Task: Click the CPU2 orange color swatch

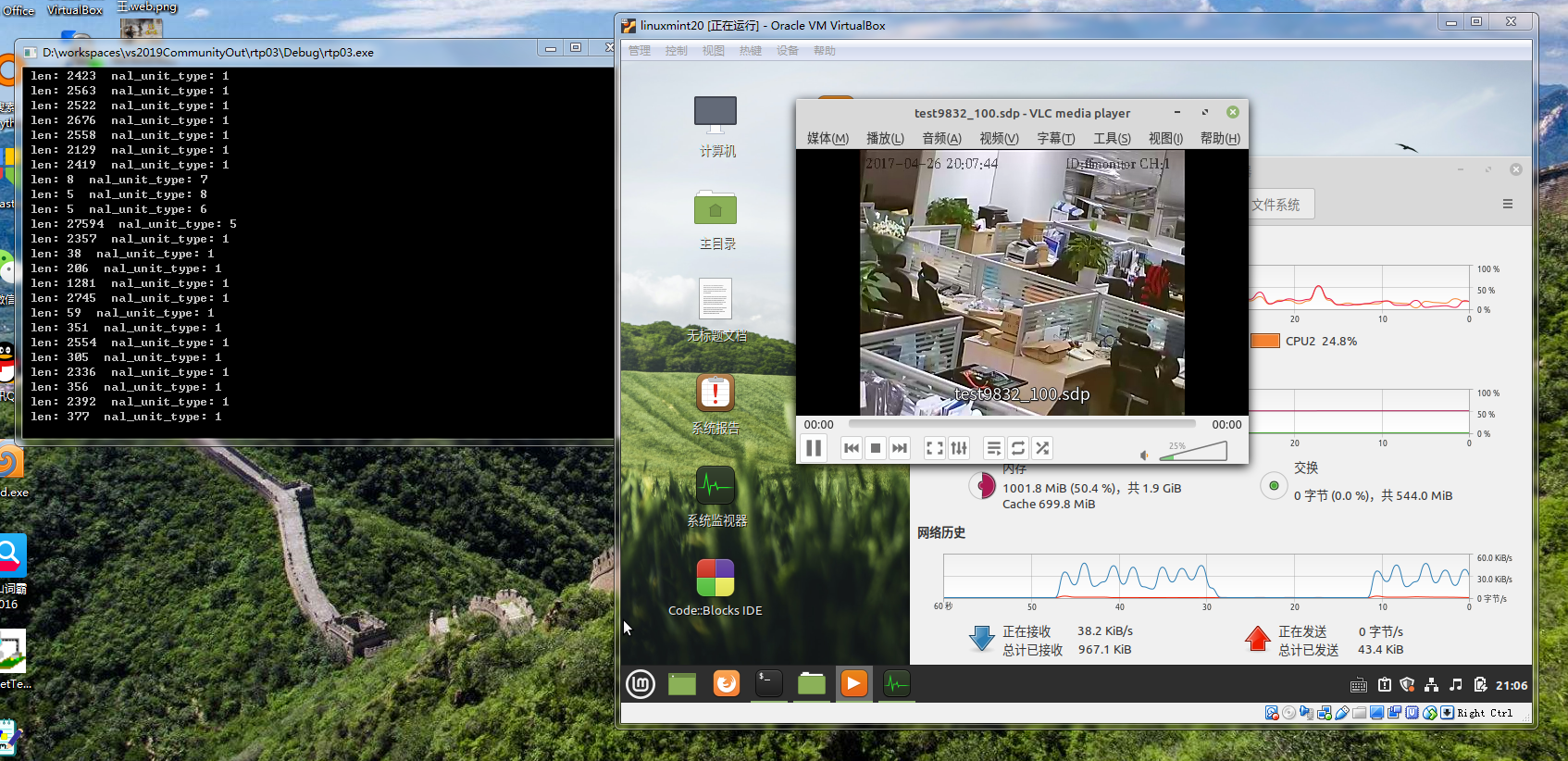Action: pyautogui.click(x=1264, y=341)
